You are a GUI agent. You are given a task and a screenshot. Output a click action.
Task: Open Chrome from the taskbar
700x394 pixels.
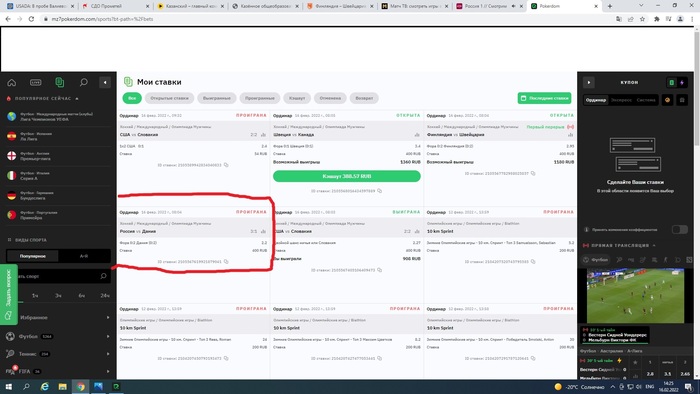[81, 386]
